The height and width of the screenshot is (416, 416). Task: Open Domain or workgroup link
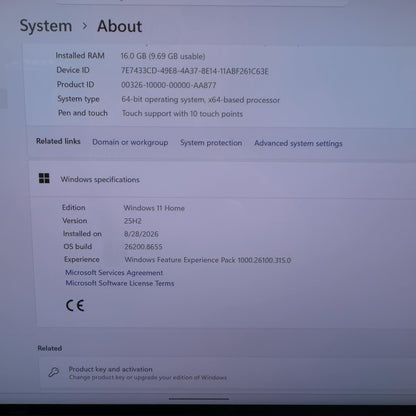point(130,142)
